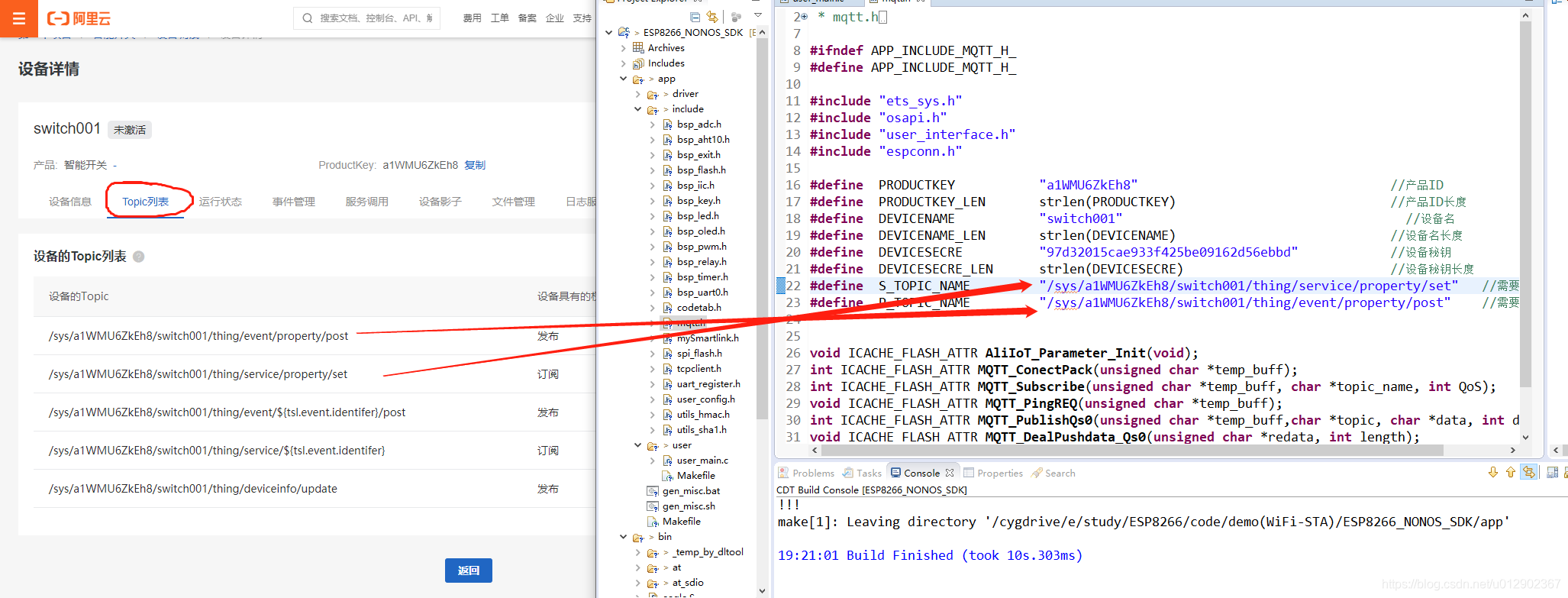Expand the Archives node
1568x598 pixels.
pos(623,48)
